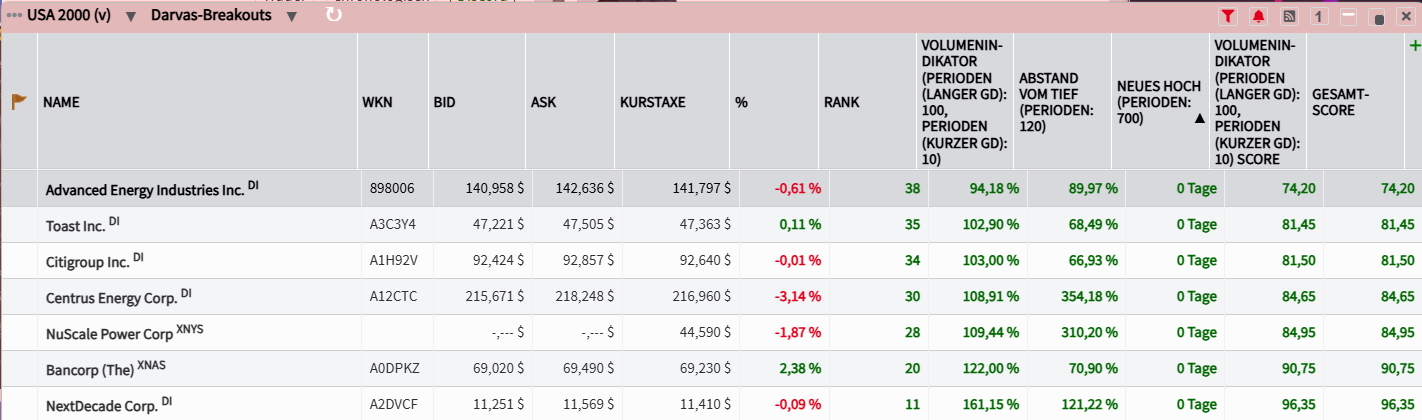This screenshot has width=1422, height=420.
Task: Select the Darvas-Breakouts screener title
Action: coord(211,15)
